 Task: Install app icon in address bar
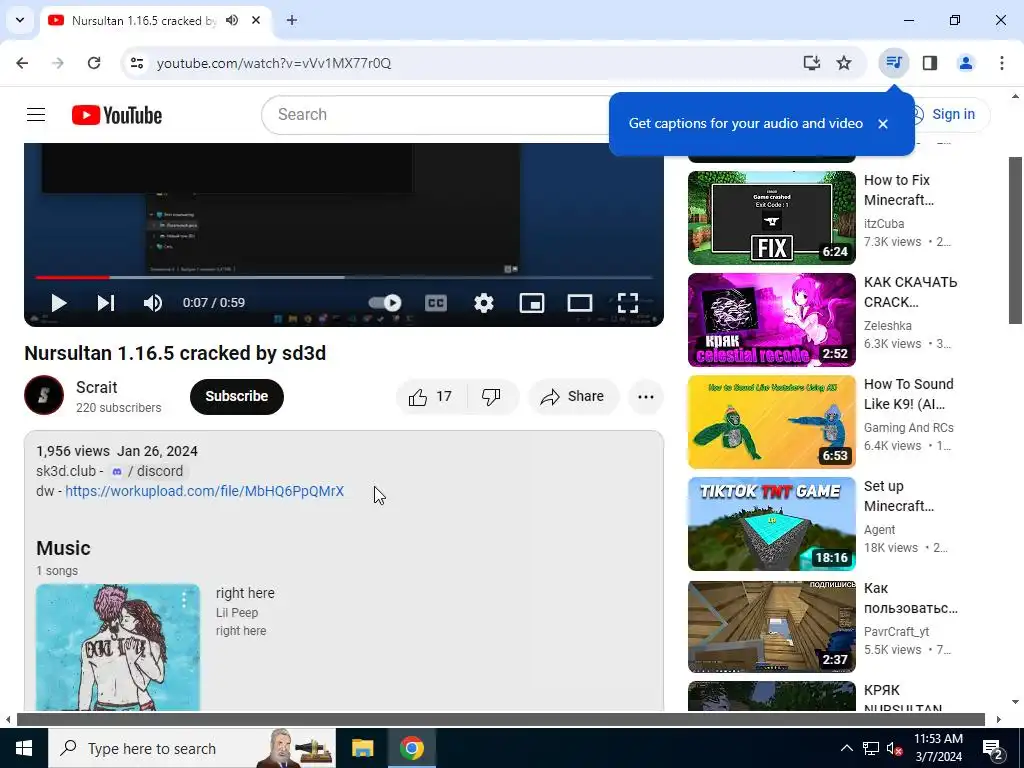(811, 63)
